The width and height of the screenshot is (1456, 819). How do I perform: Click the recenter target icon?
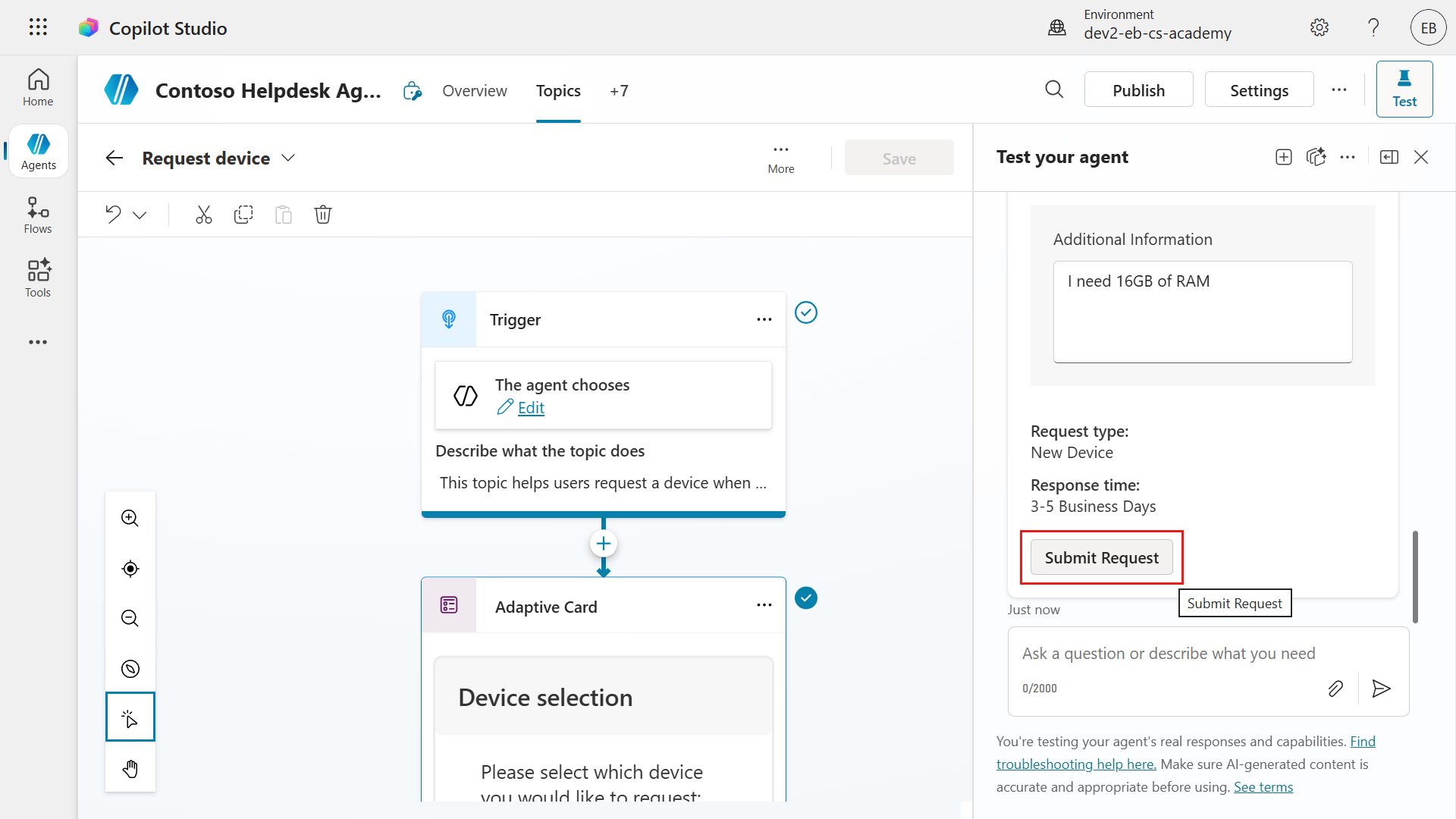click(x=130, y=569)
